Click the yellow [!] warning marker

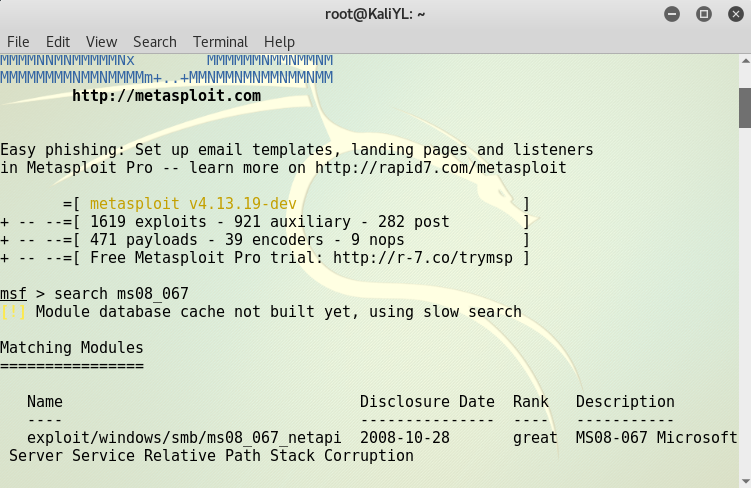pyautogui.click(x=13, y=312)
